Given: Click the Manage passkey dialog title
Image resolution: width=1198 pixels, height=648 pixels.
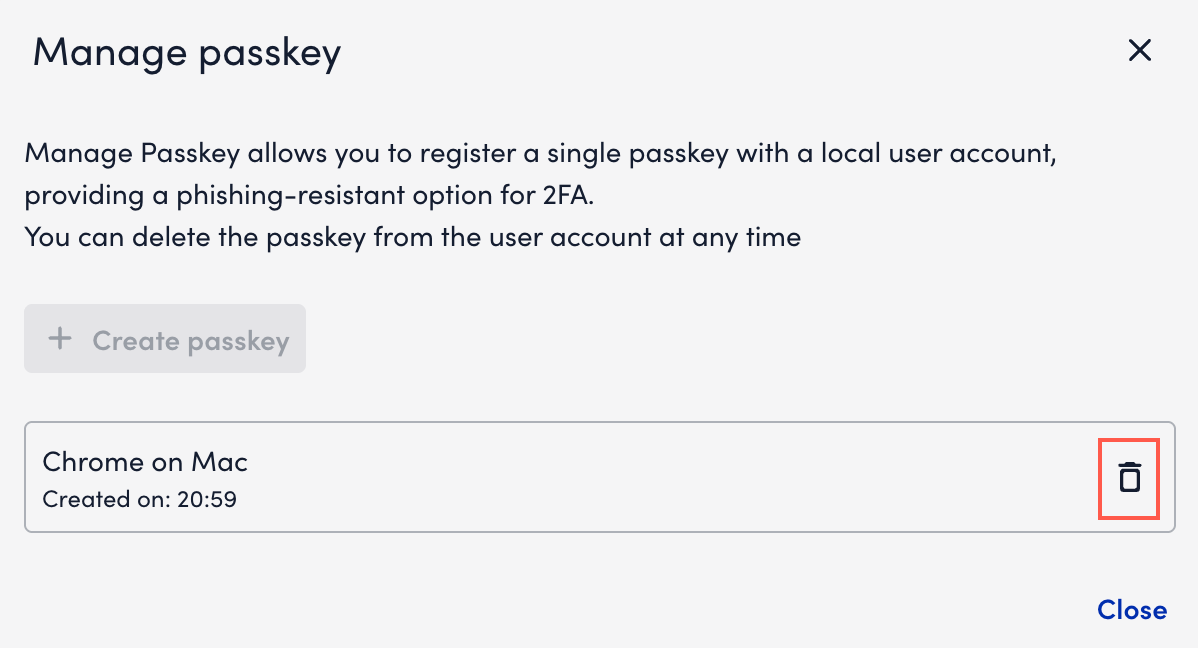Looking at the screenshot, I should pyautogui.click(x=186, y=52).
